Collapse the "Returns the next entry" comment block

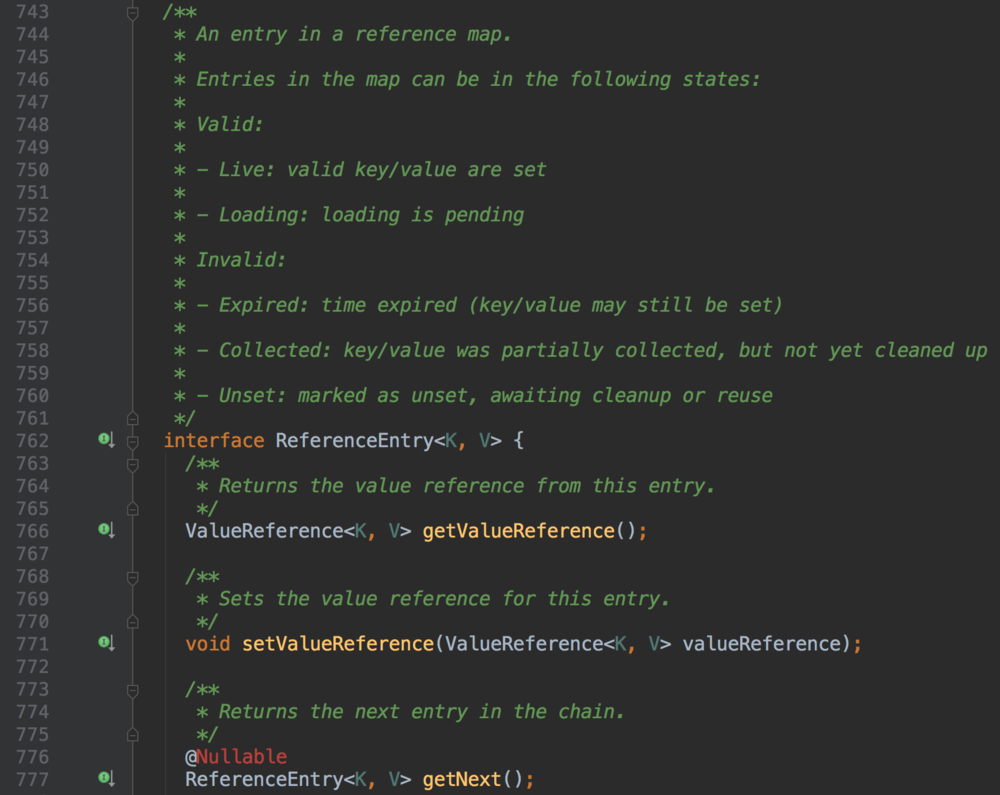click(x=132, y=690)
